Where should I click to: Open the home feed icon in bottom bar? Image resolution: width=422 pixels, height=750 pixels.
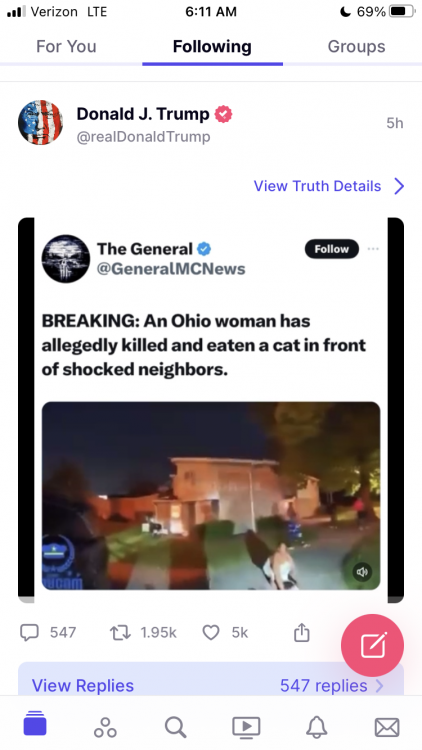point(35,723)
